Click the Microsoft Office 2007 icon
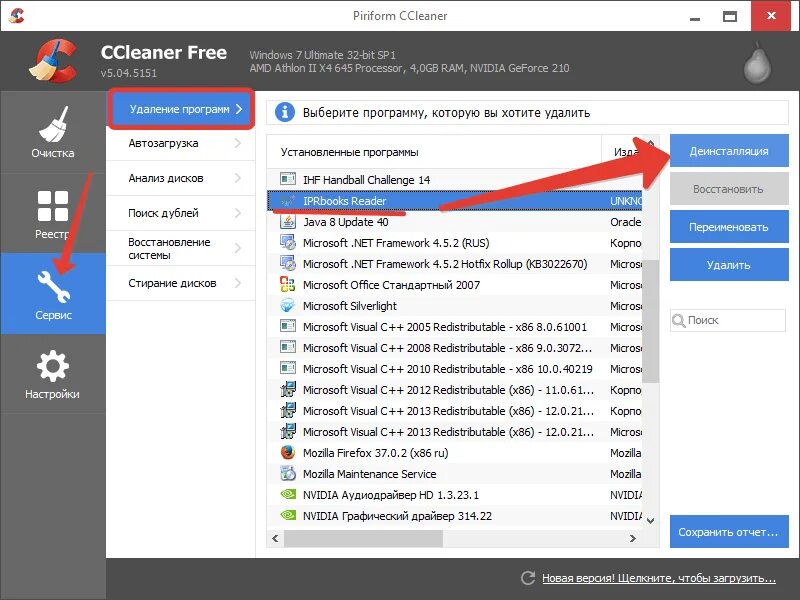The height and width of the screenshot is (600, 800). pyautogui.click(x=288, y=284)
